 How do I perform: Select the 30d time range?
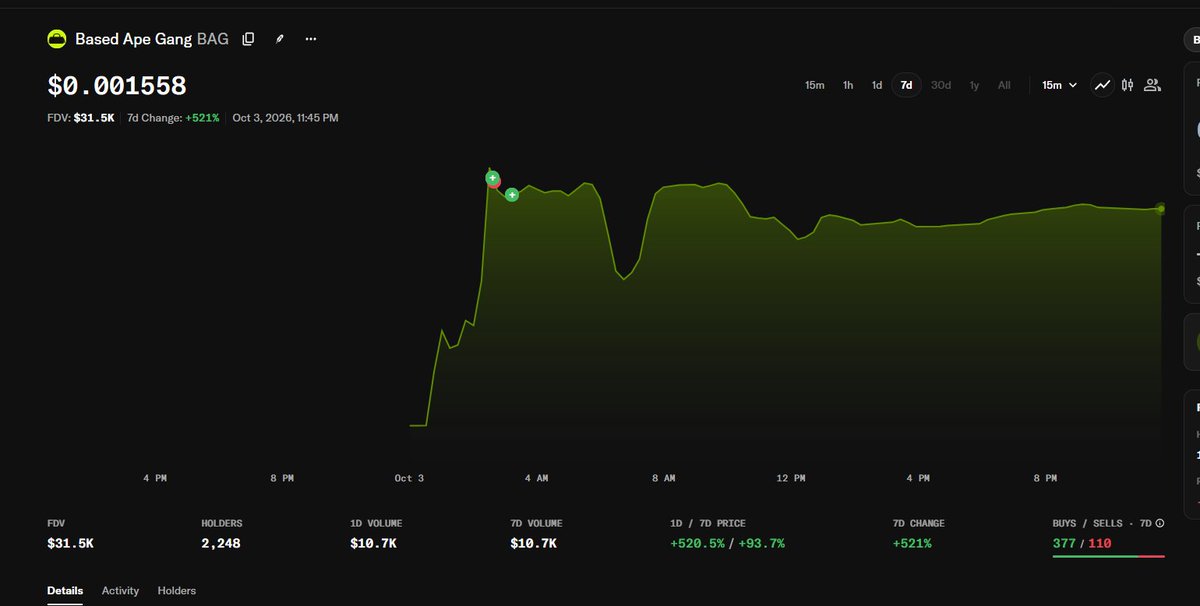click(941, 85)
